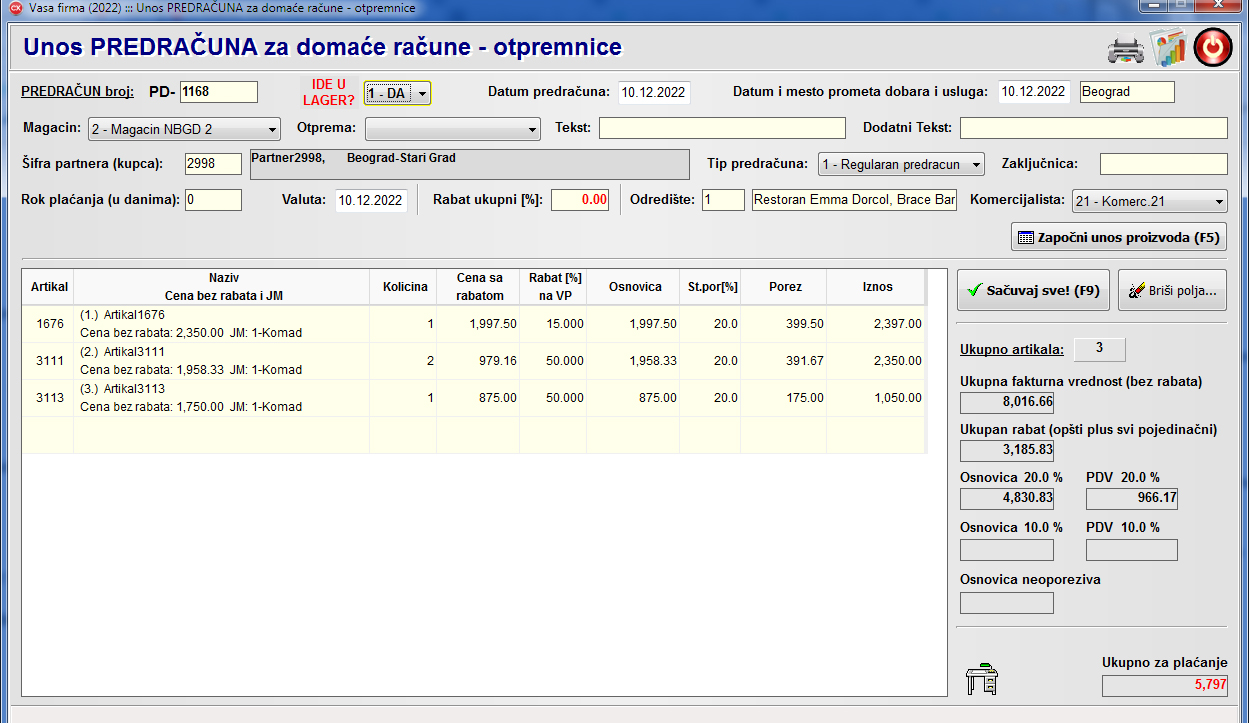Click rabat value 15.000 cell
Viewport: 1249px width, 723px height.
pos(555,324)
